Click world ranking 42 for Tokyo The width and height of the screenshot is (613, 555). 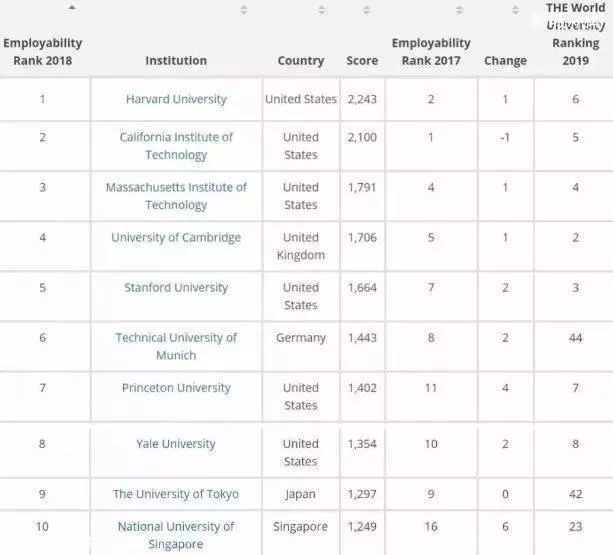pyautogui.click(x=575, y=494)
